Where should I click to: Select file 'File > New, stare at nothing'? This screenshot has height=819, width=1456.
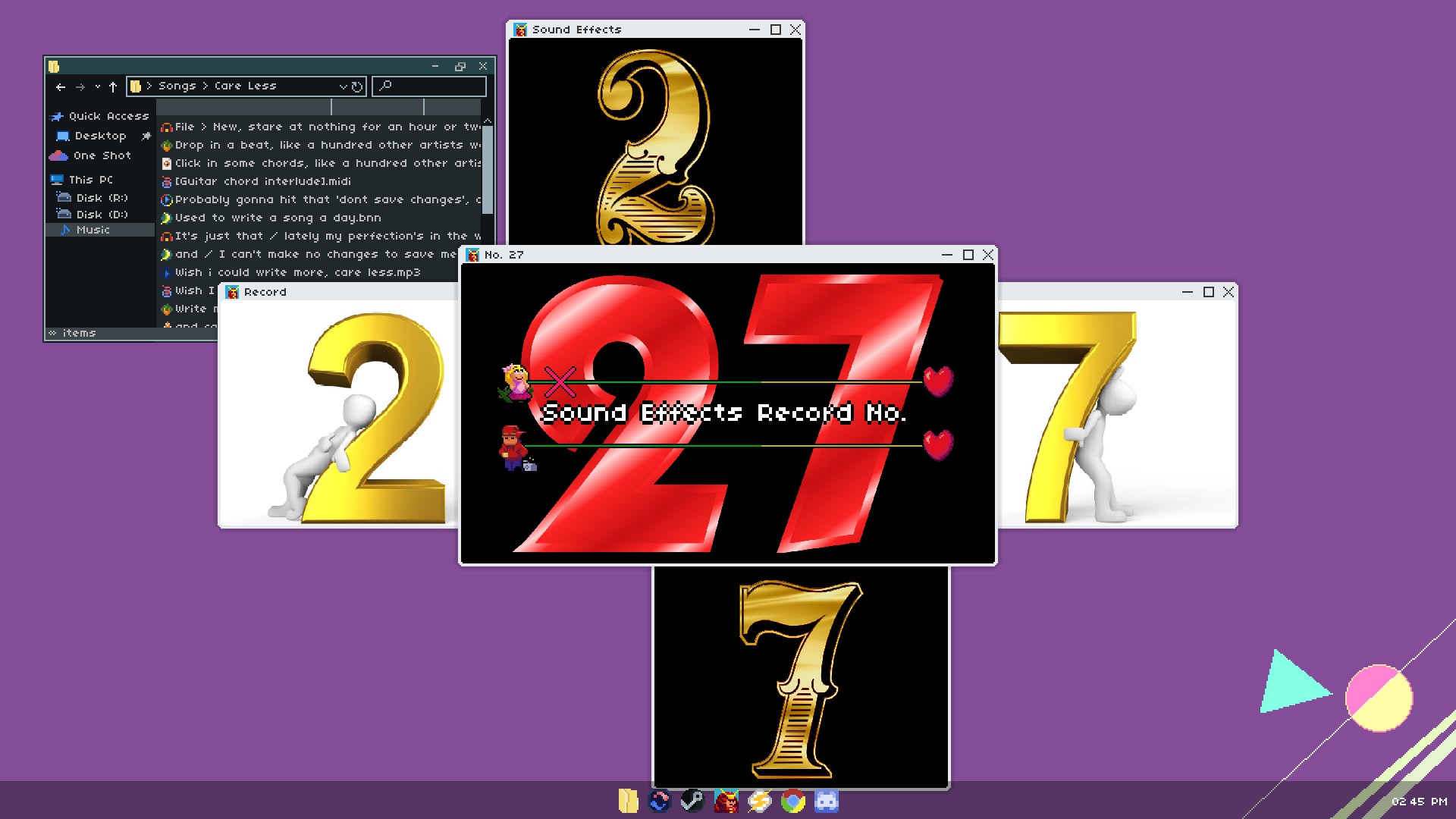coord(321,127)
